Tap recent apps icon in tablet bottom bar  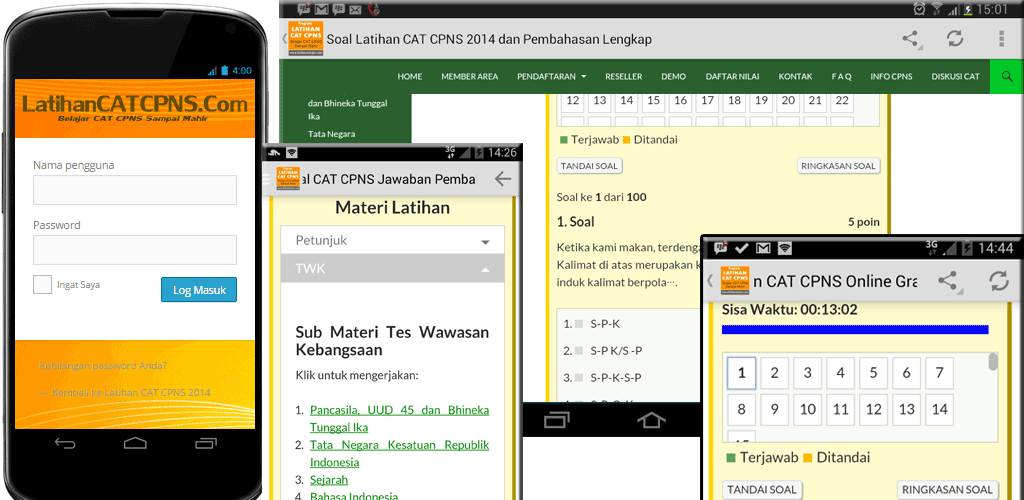556,421
